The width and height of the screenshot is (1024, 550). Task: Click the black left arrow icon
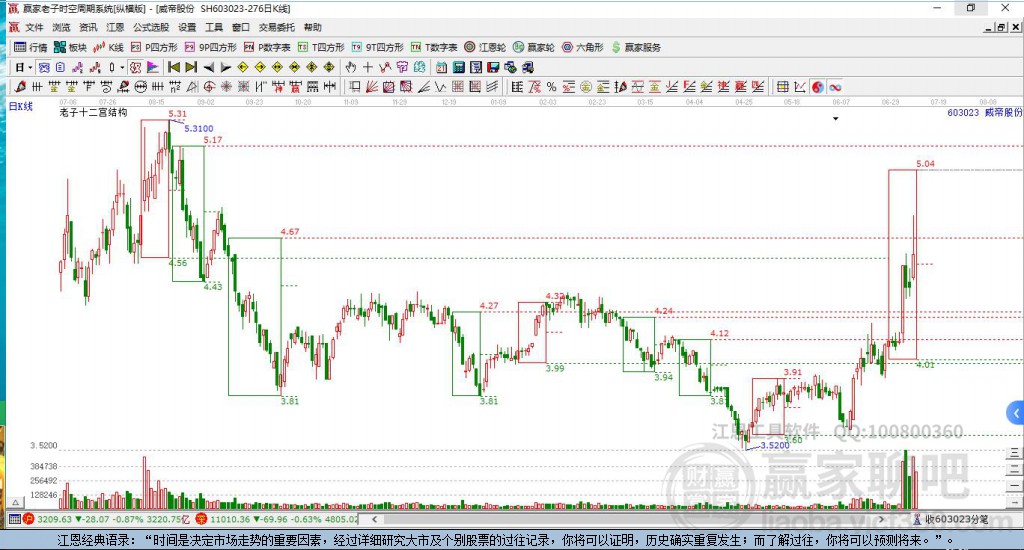(x=208, y=67)
